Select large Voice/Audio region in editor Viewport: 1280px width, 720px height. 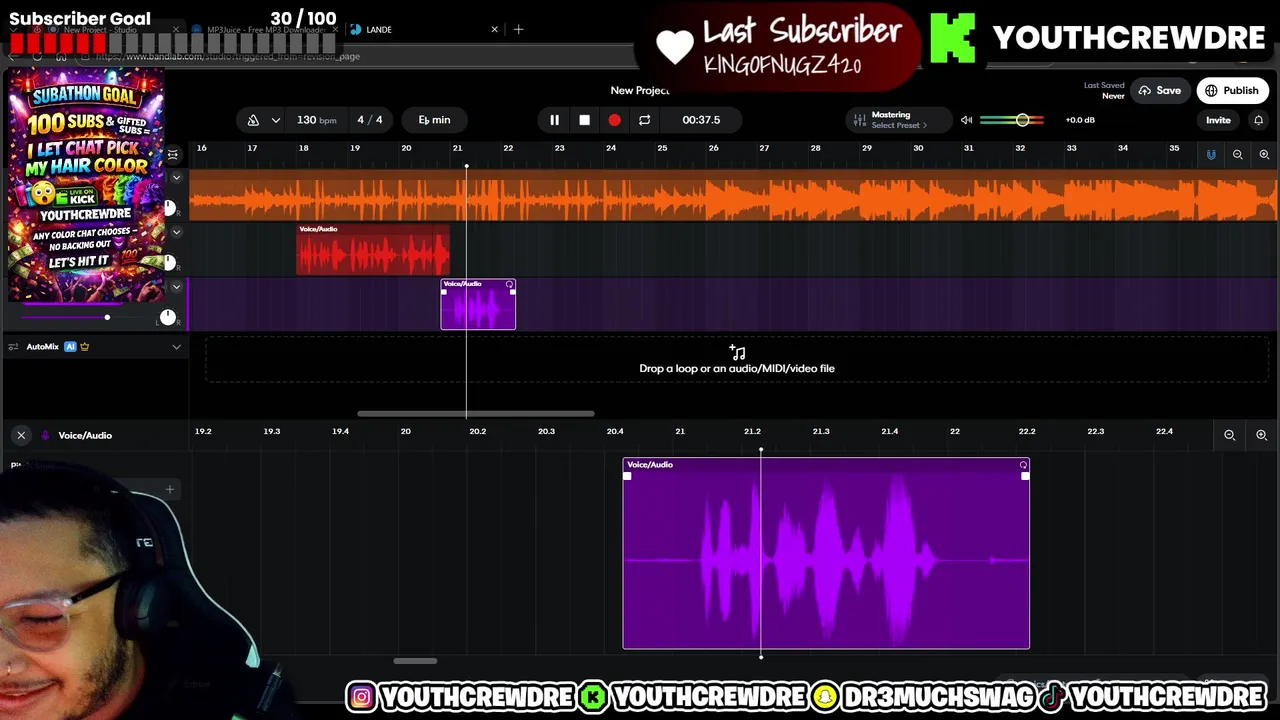tap(826, 553)
